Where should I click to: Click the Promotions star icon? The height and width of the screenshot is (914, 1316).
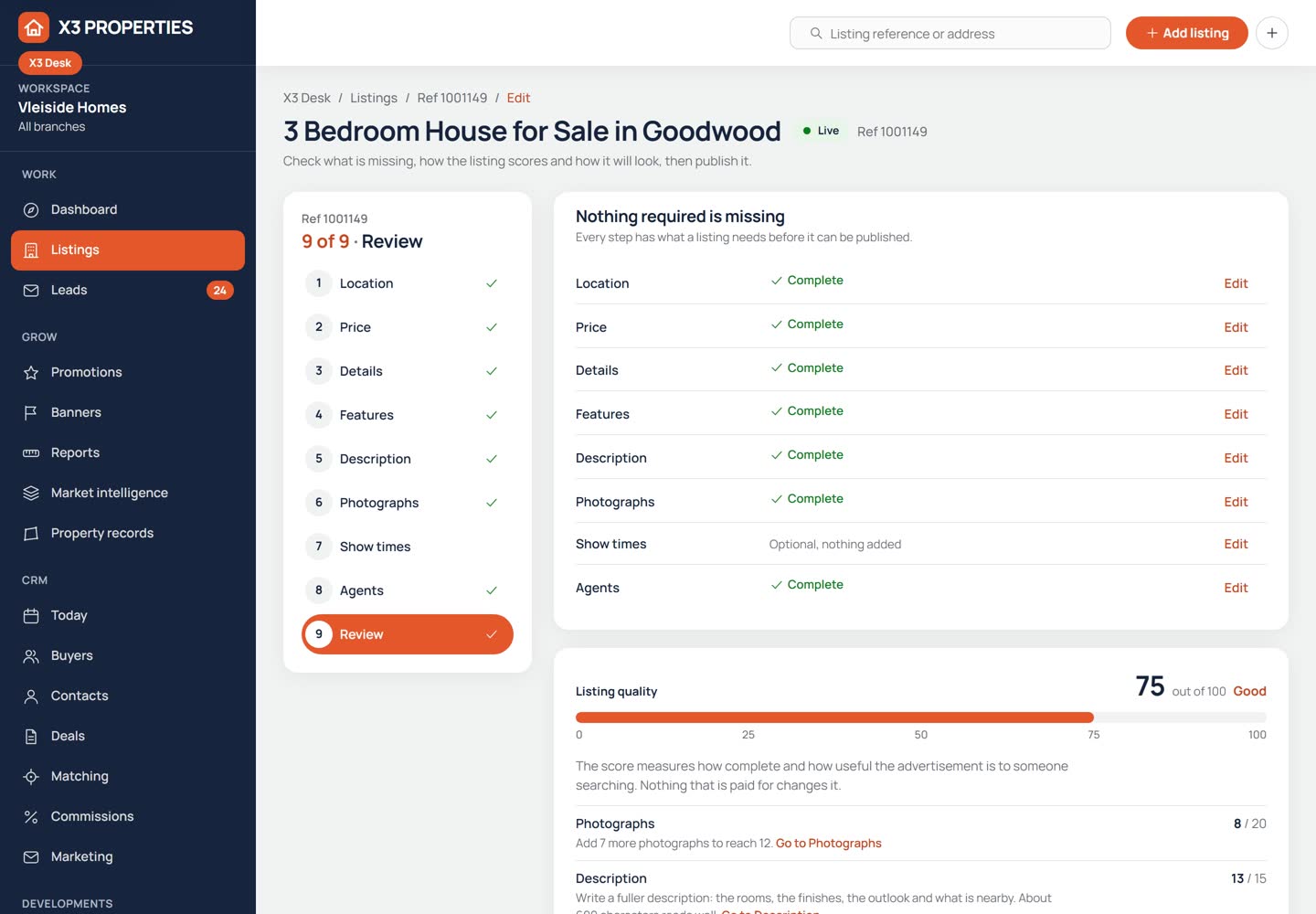(x=31, y=373)
